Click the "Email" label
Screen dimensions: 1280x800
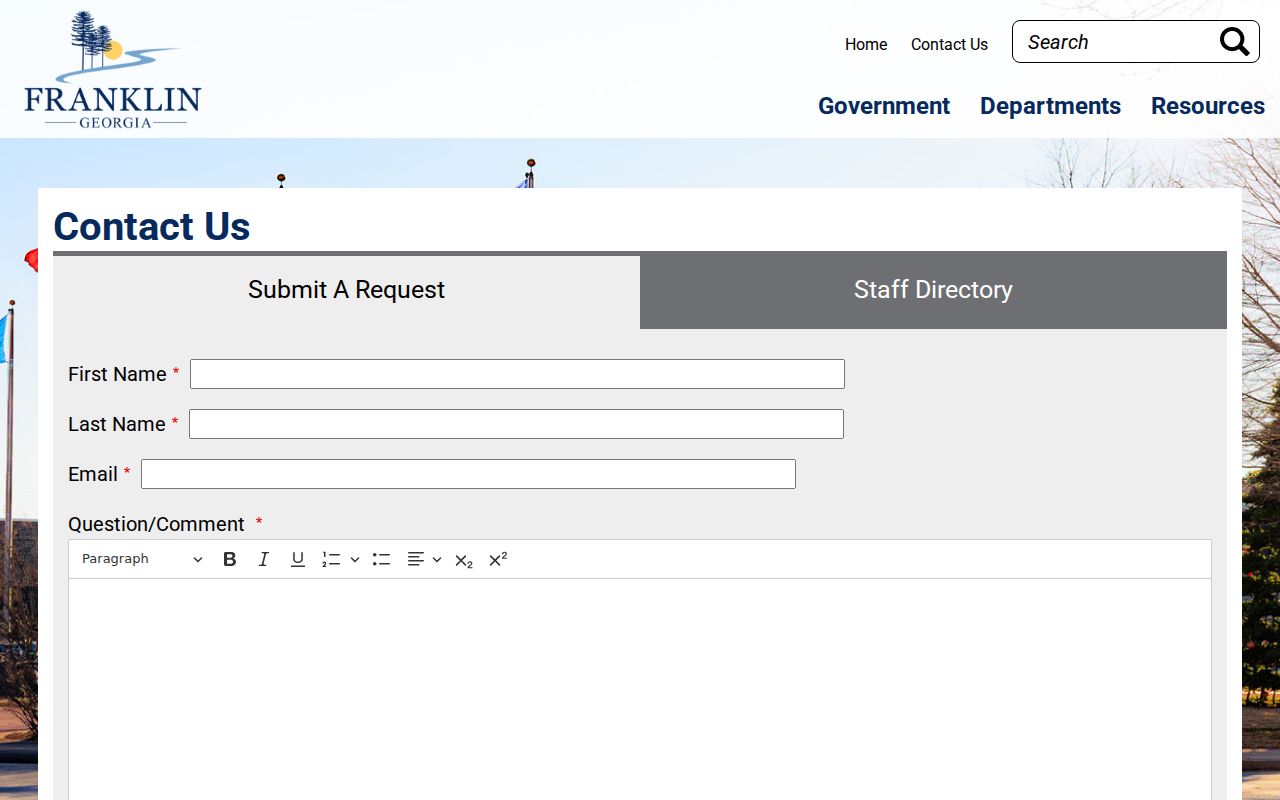click(93, 474)
